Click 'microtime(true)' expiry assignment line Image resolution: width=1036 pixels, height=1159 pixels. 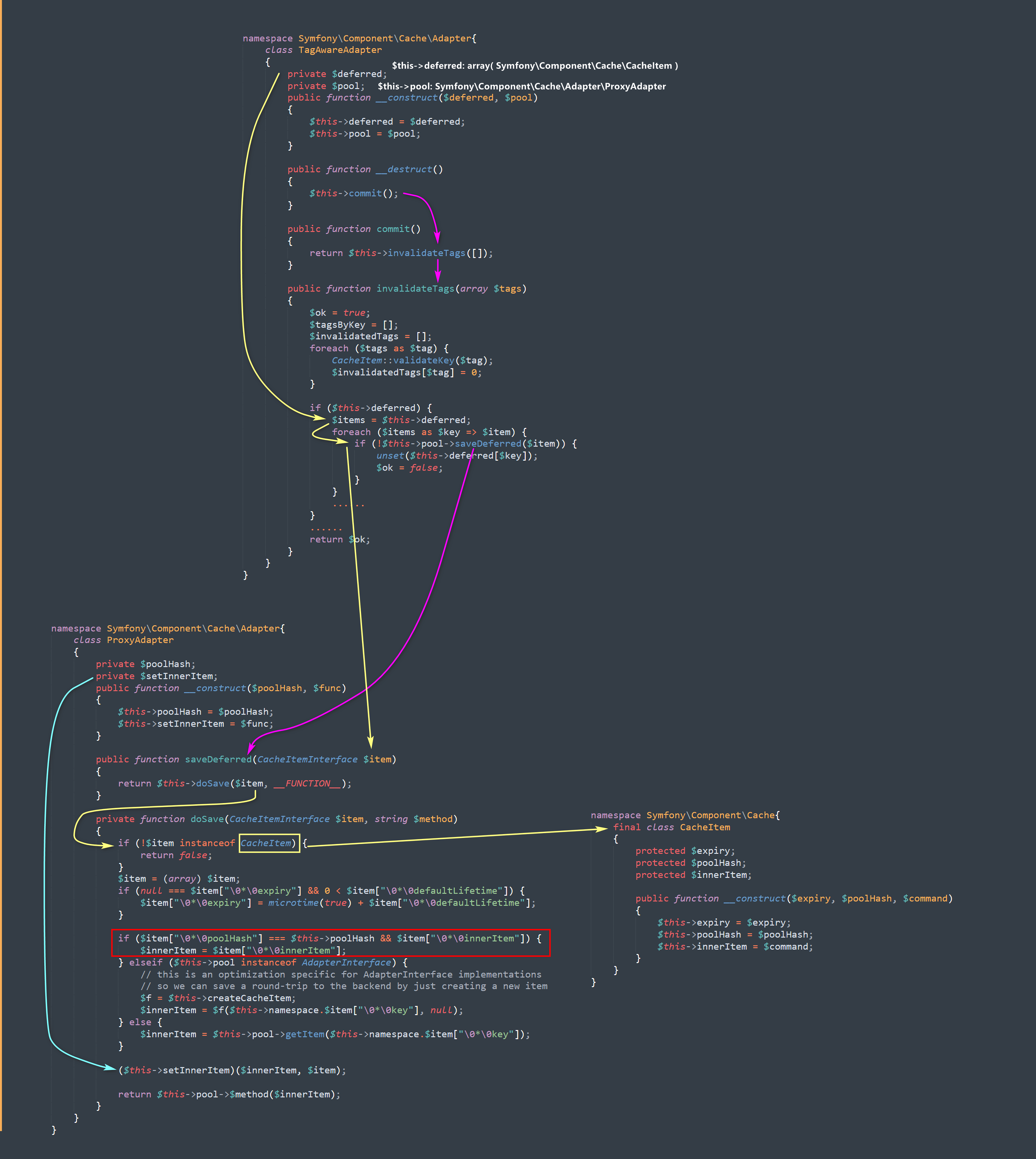pos(338,903)
